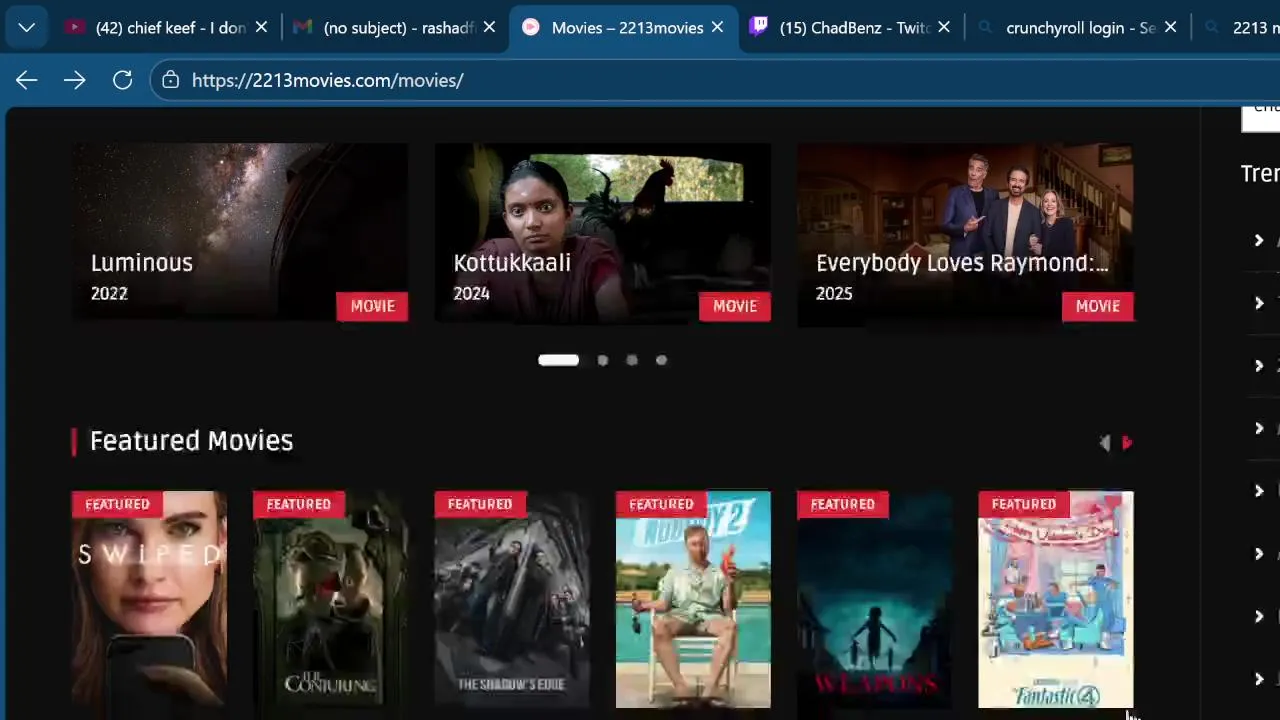Click the Featured Movies heading
Viewport: 1280px width, 720px height.
tap(191, 441)
